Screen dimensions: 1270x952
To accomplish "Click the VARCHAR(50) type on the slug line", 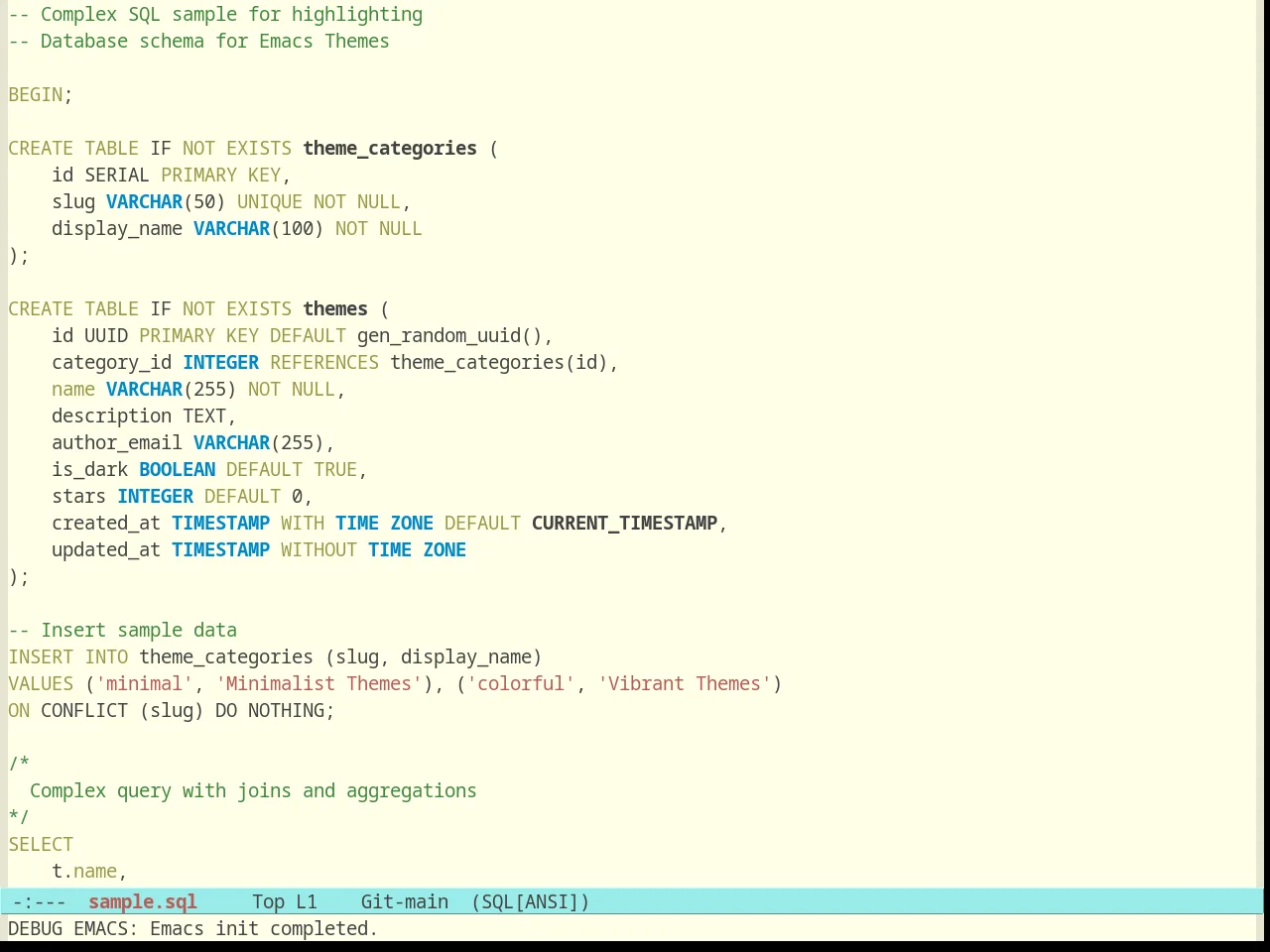I will coord(166,201).
